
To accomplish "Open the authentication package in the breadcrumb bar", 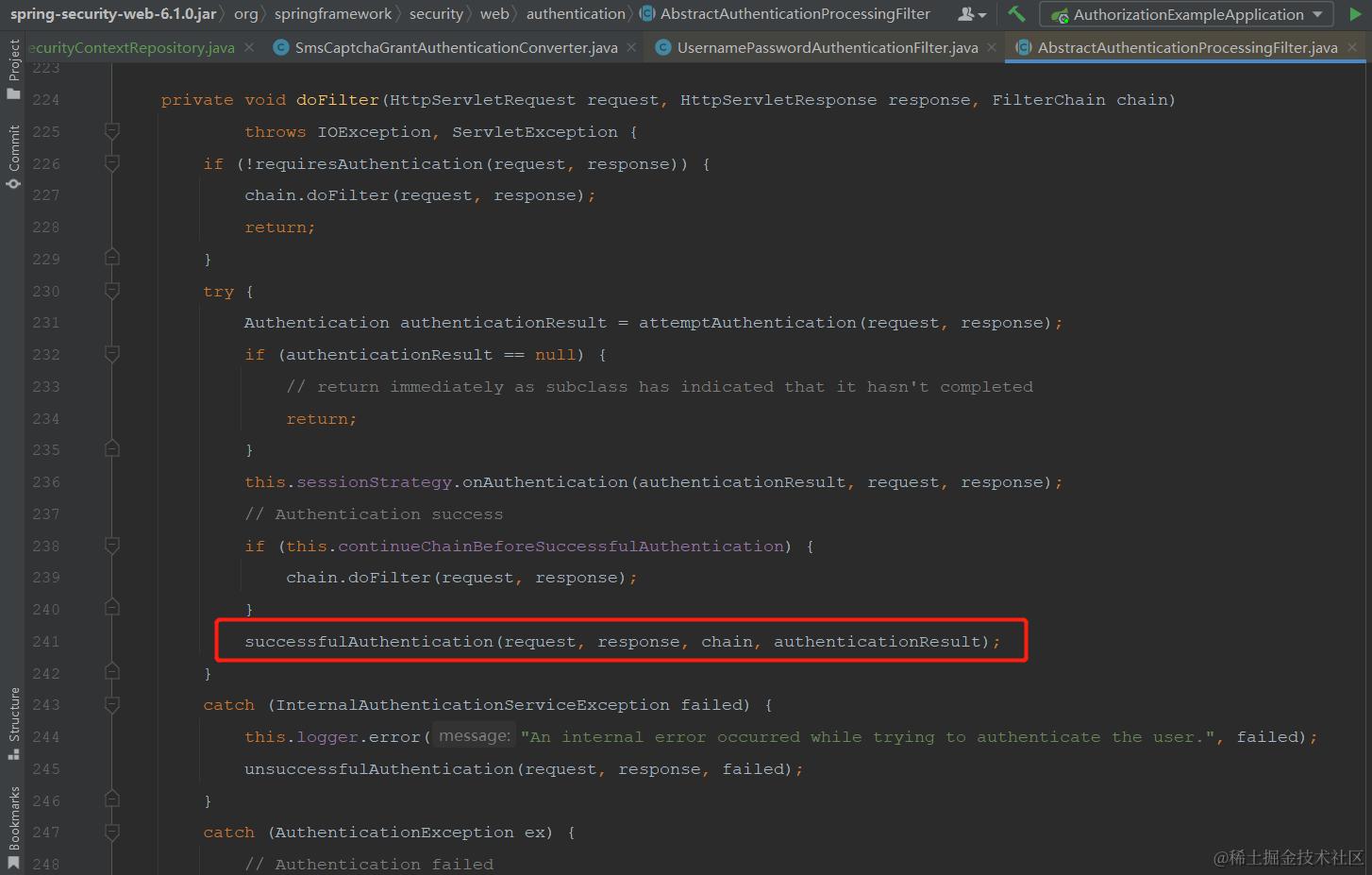I will [576, 13].
